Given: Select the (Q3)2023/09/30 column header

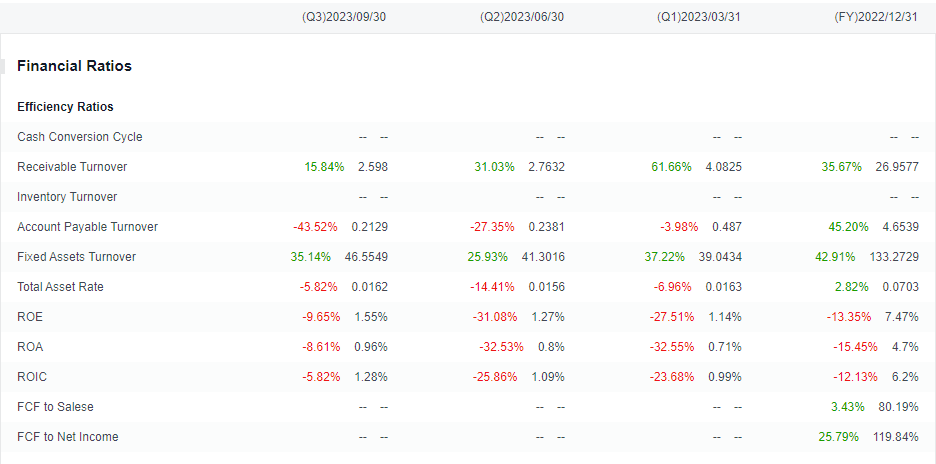Looking at the screenshot, I should (x=344, y=17).
